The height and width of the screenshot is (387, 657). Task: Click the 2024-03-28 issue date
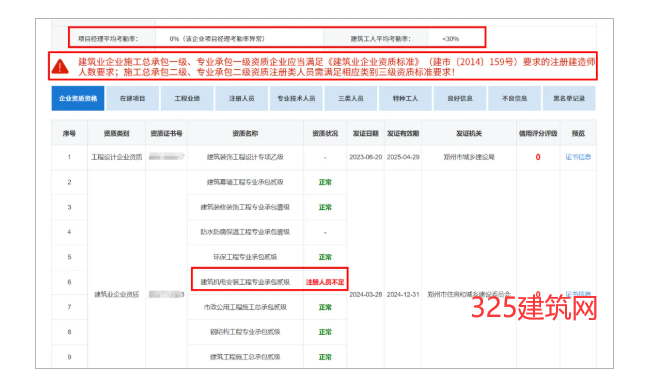tap(365, 294)
